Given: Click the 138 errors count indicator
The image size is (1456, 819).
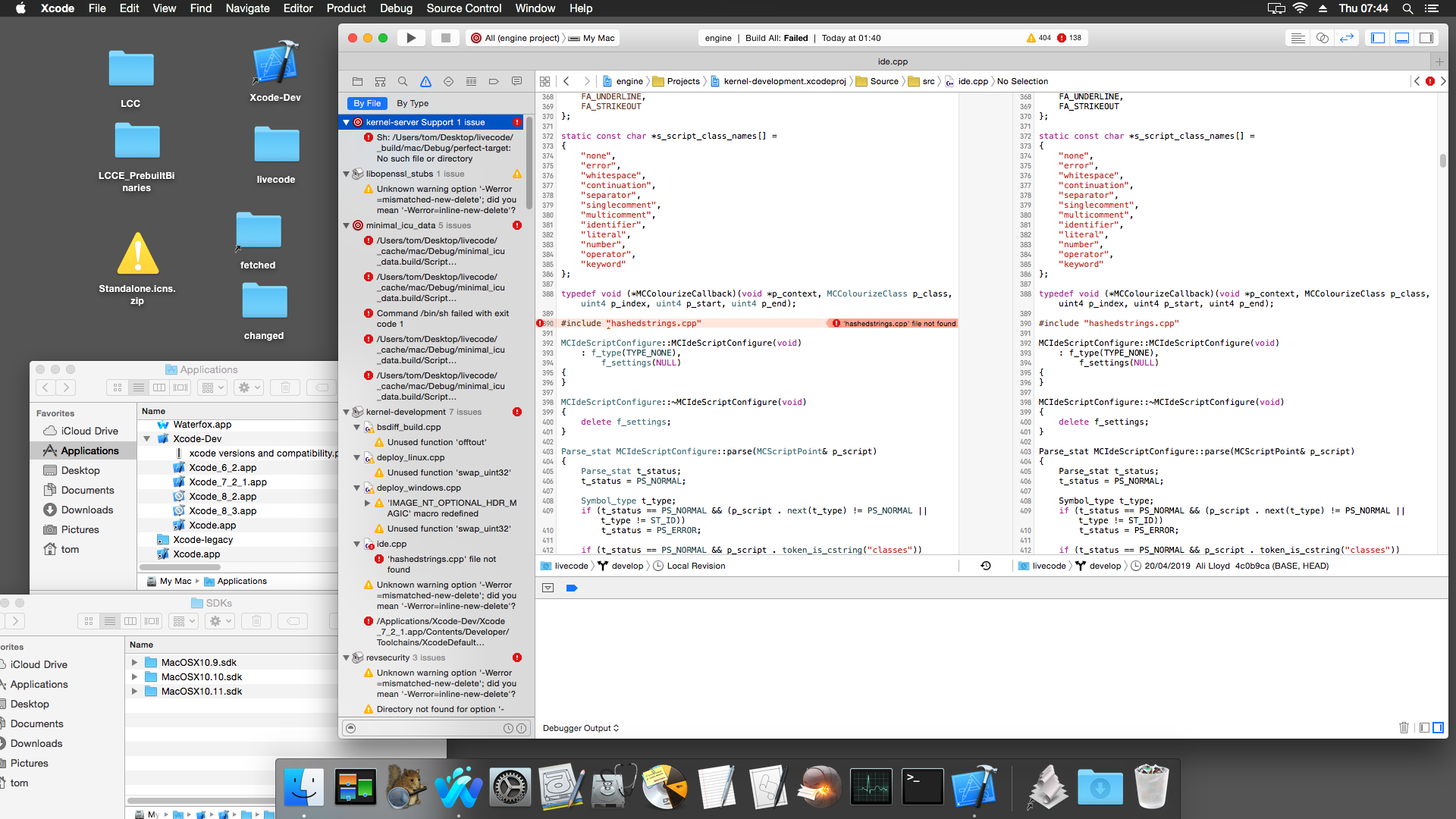Looking at the screenshot, I should click(x=1069, y=38).
